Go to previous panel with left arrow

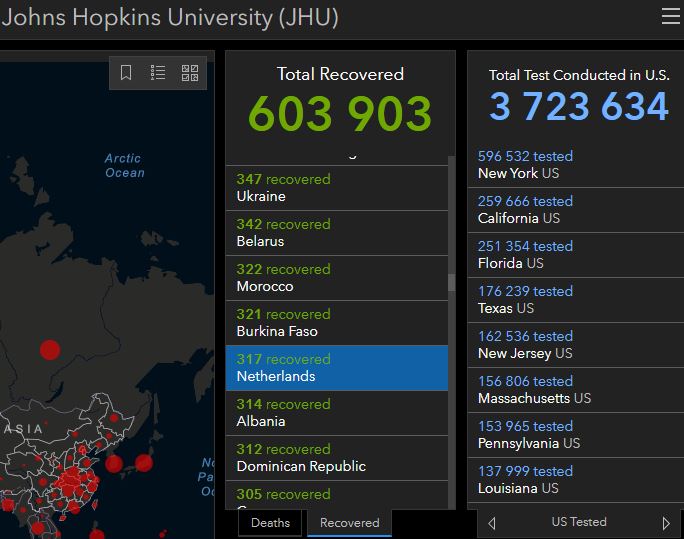[492, 523]
